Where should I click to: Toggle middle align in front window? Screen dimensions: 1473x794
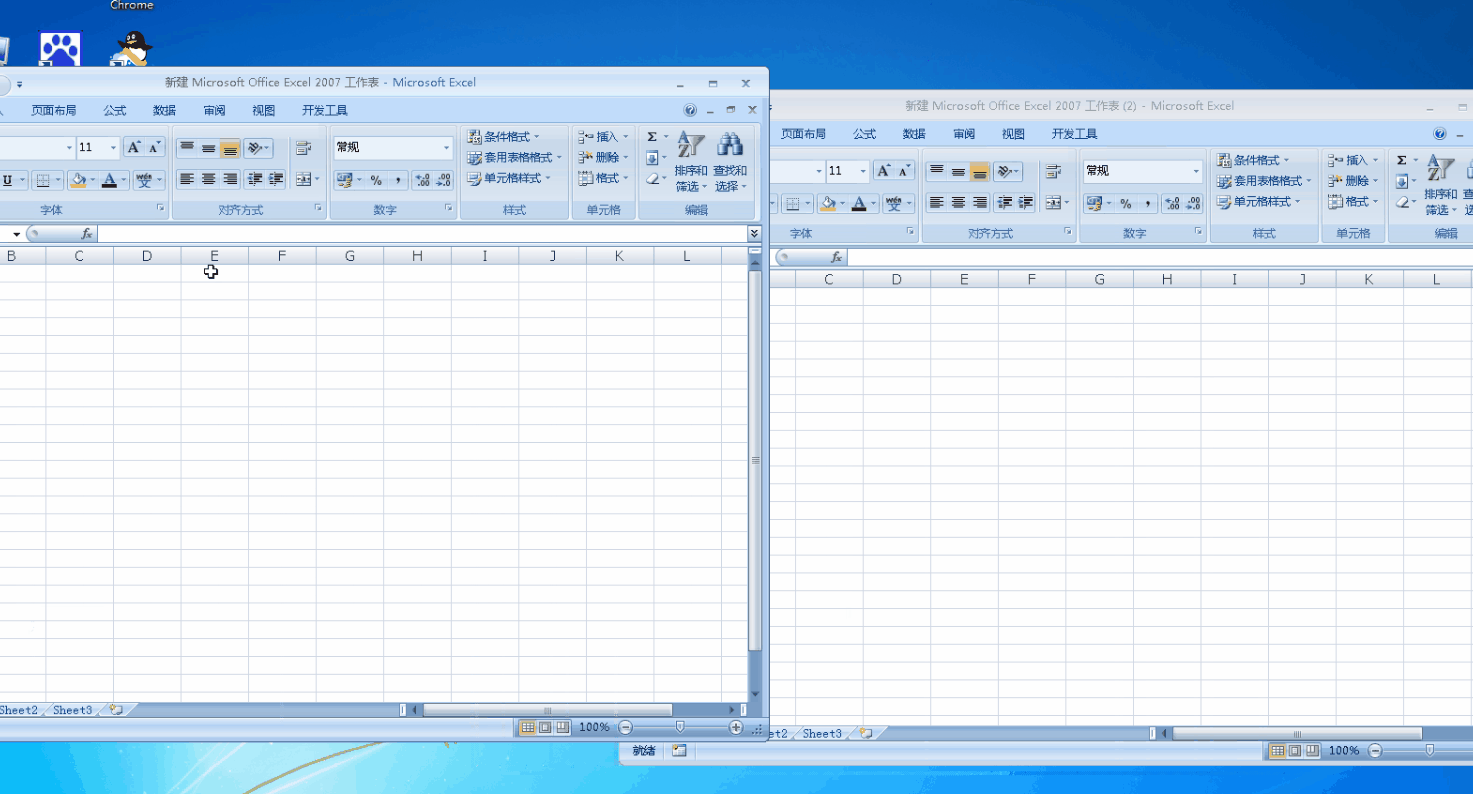click(208, 148)
